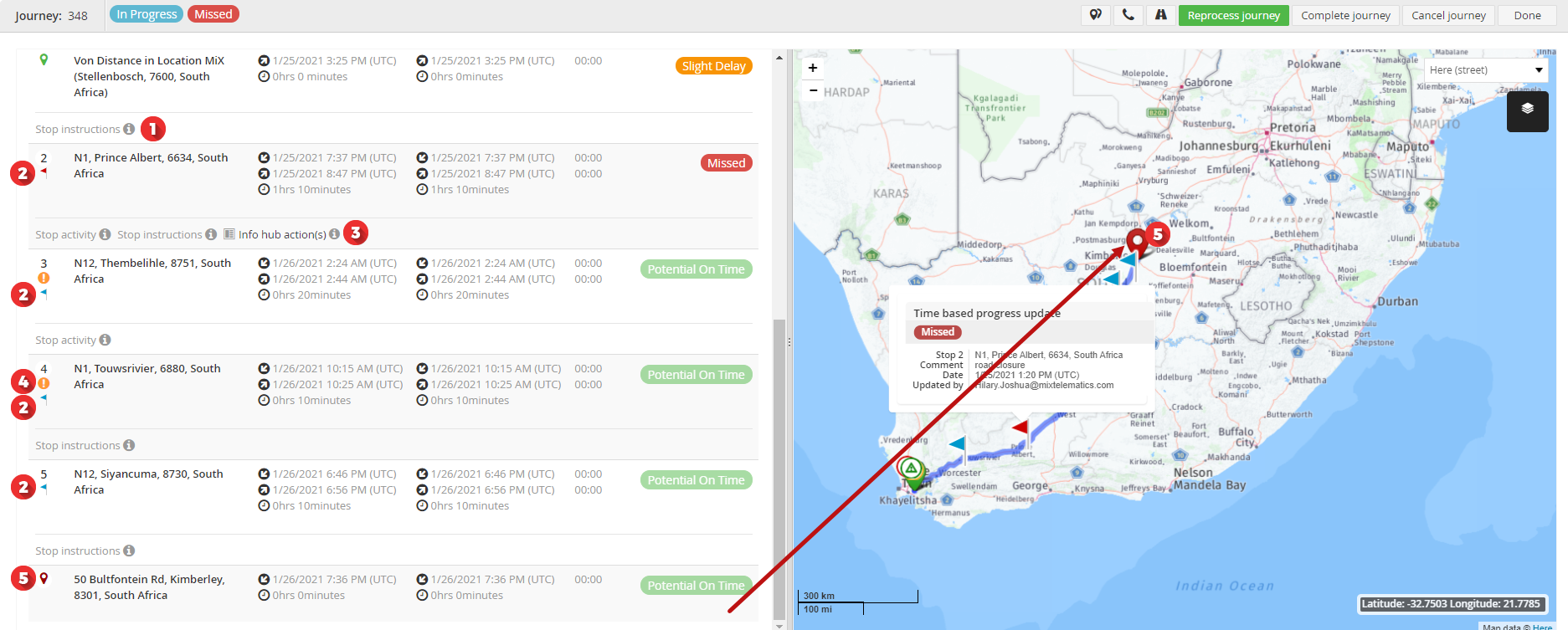Screen dimensions: 1568x630
Task: Click the Done button
Action: (1527, 15)
